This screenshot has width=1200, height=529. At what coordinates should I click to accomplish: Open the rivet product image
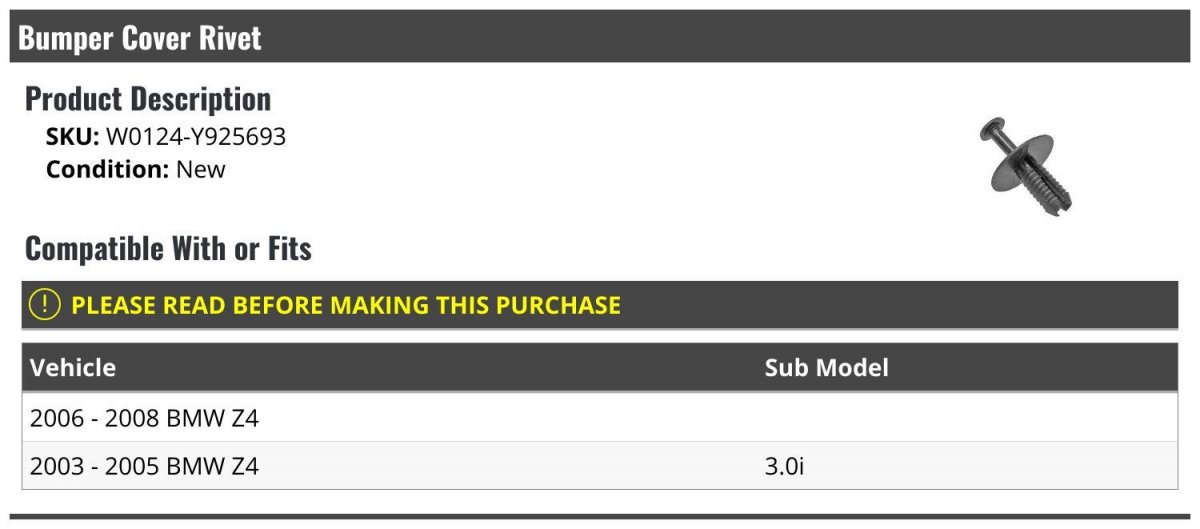tap(1026, 164)
